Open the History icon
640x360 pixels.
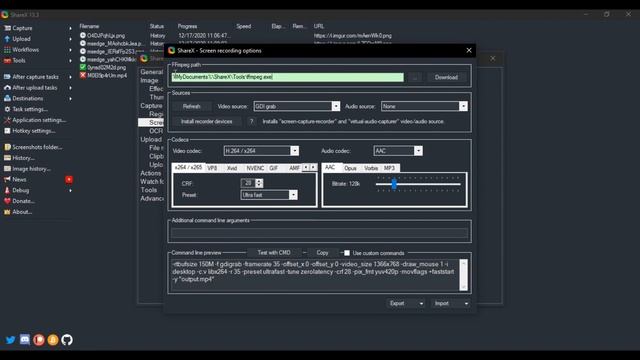[x=7, y=158]
